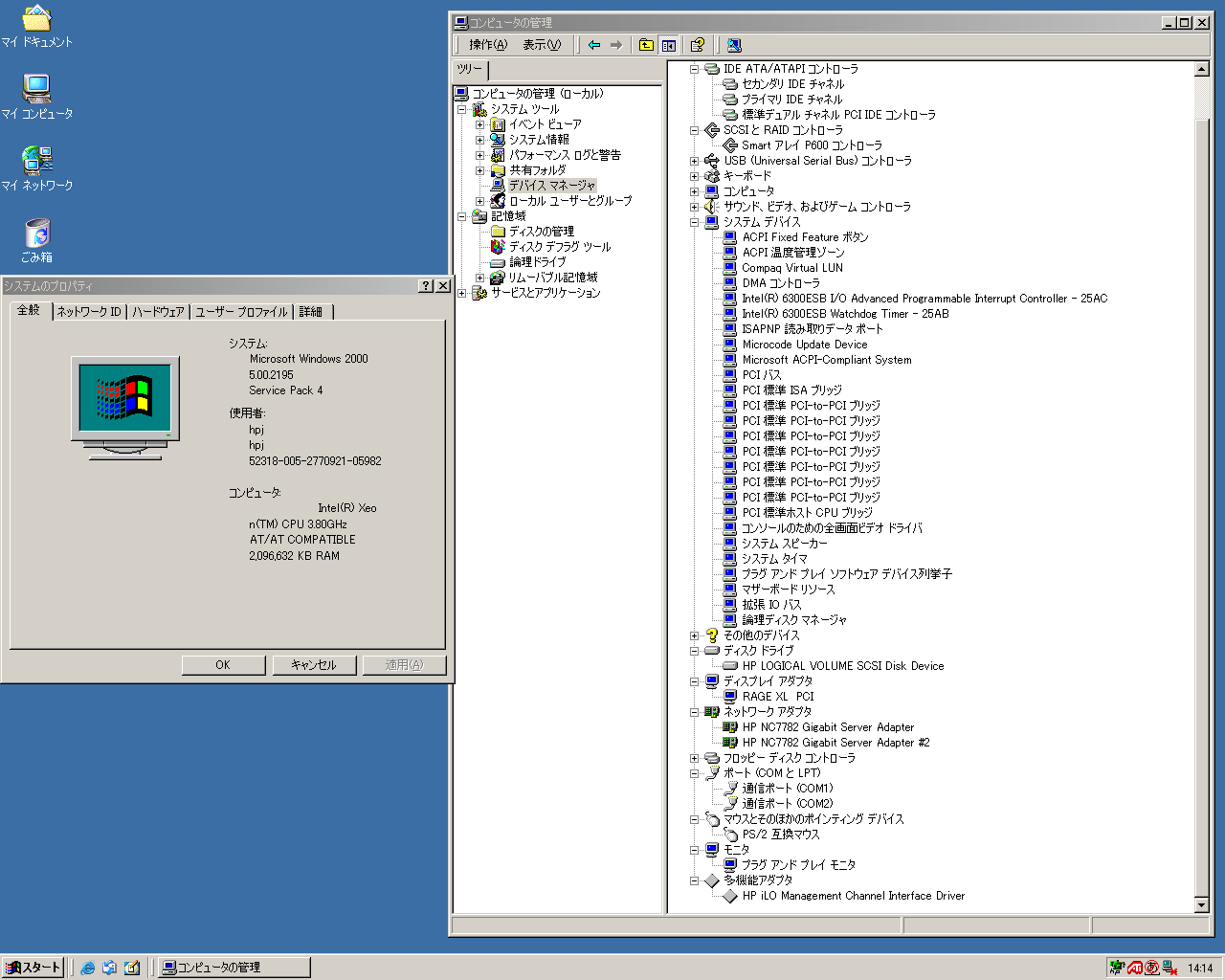Expand サービスとアプリケーション node
The height and width of the screenshot is (980, 1225).
coord(462,293)
